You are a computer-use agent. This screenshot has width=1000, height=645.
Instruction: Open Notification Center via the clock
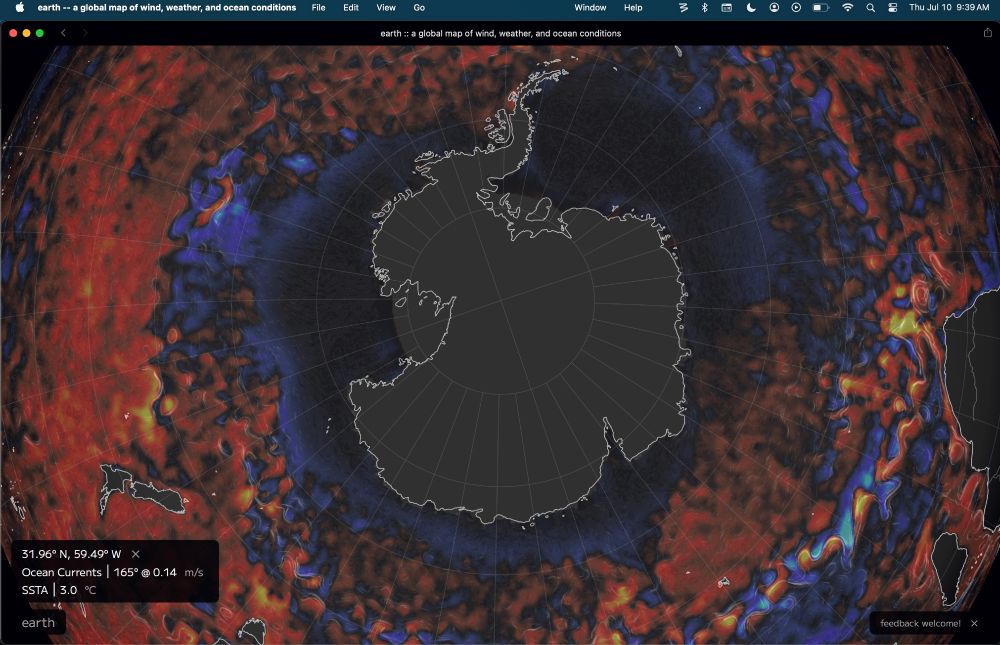tap(950, 8)
